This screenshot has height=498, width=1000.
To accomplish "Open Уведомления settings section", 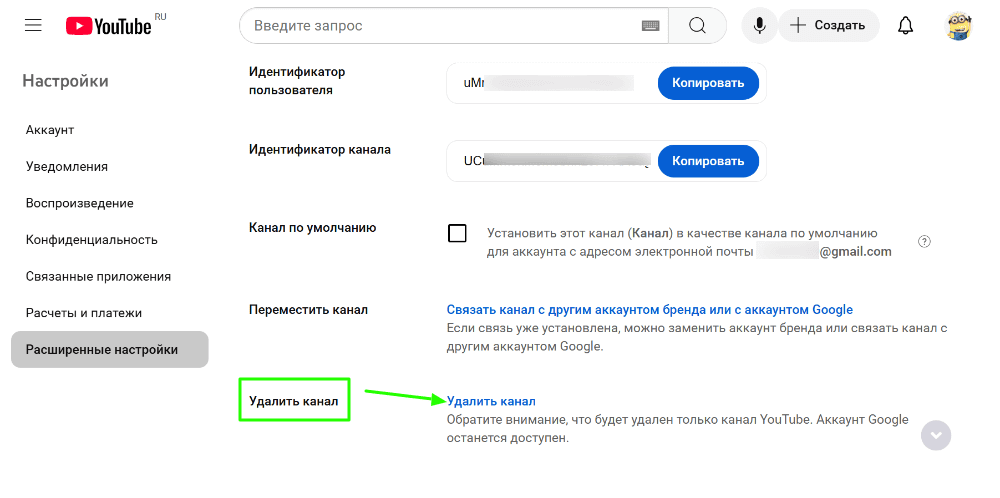I will point(66,167).
